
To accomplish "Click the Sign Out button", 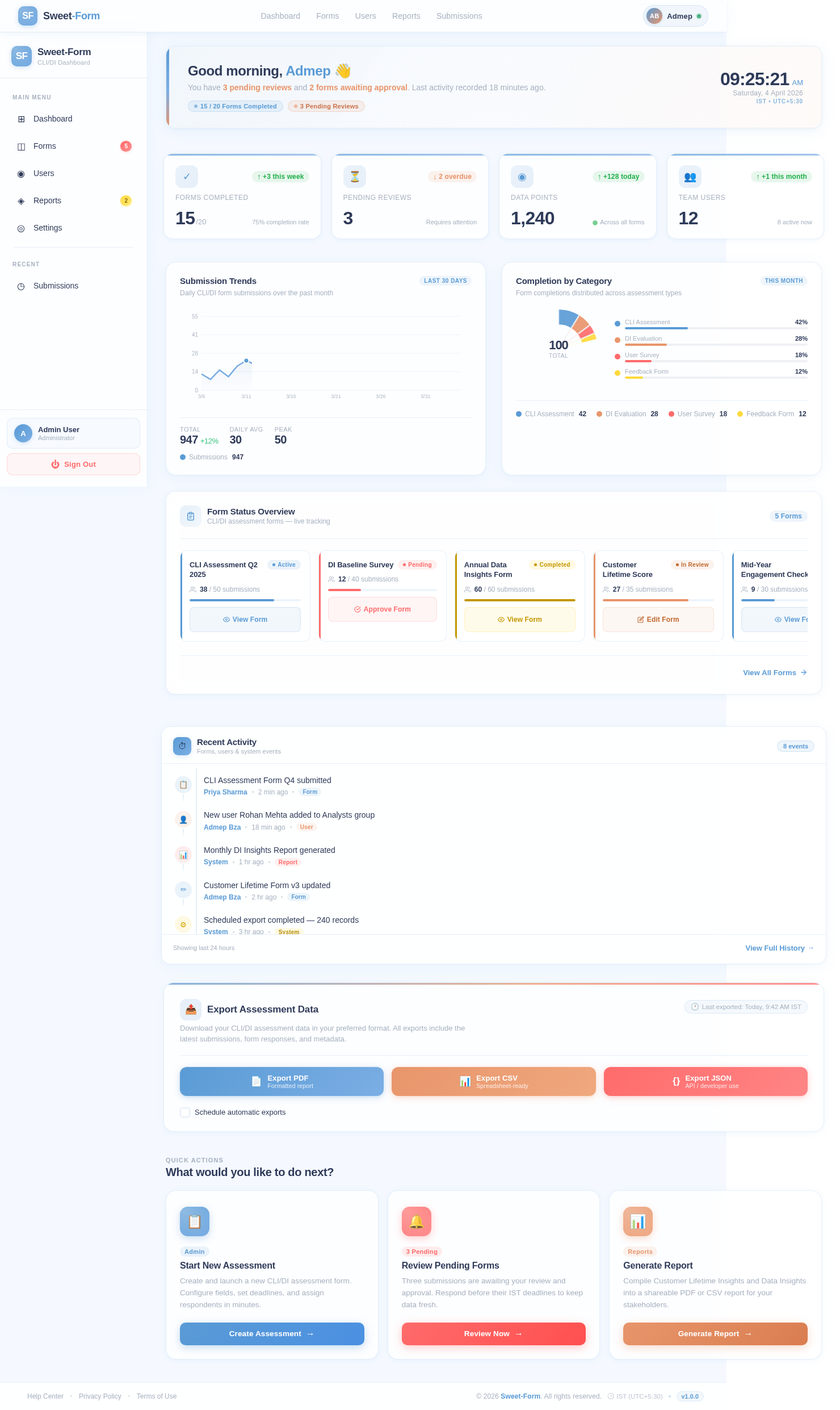I will pyautogui.click(x=73, y=464).
